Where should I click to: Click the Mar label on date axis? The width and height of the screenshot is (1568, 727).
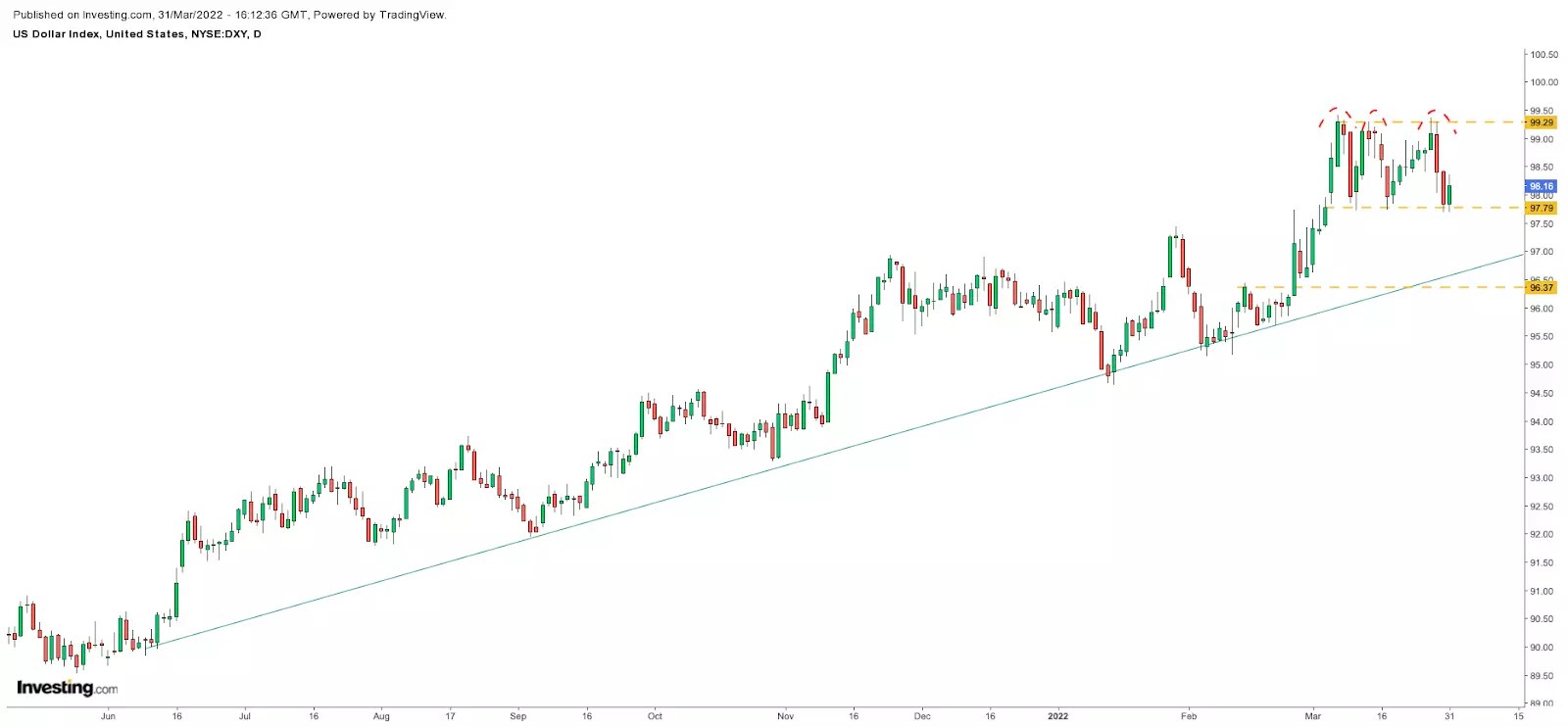1313,716
